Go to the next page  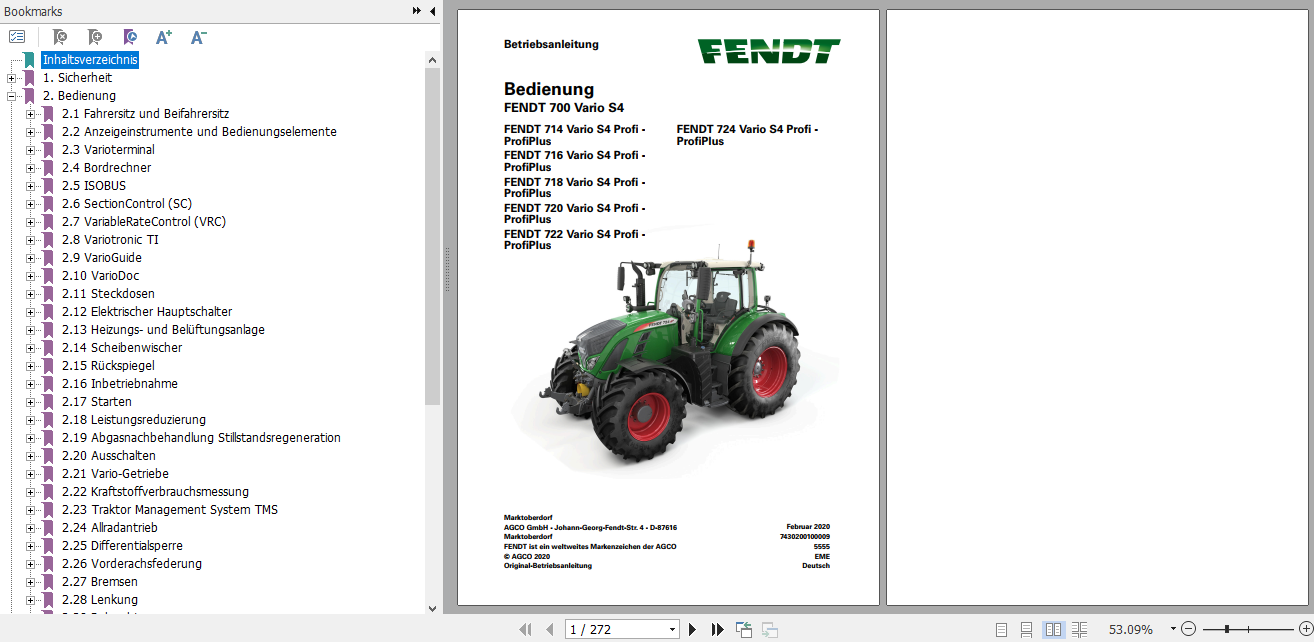[x=692, y=629]
